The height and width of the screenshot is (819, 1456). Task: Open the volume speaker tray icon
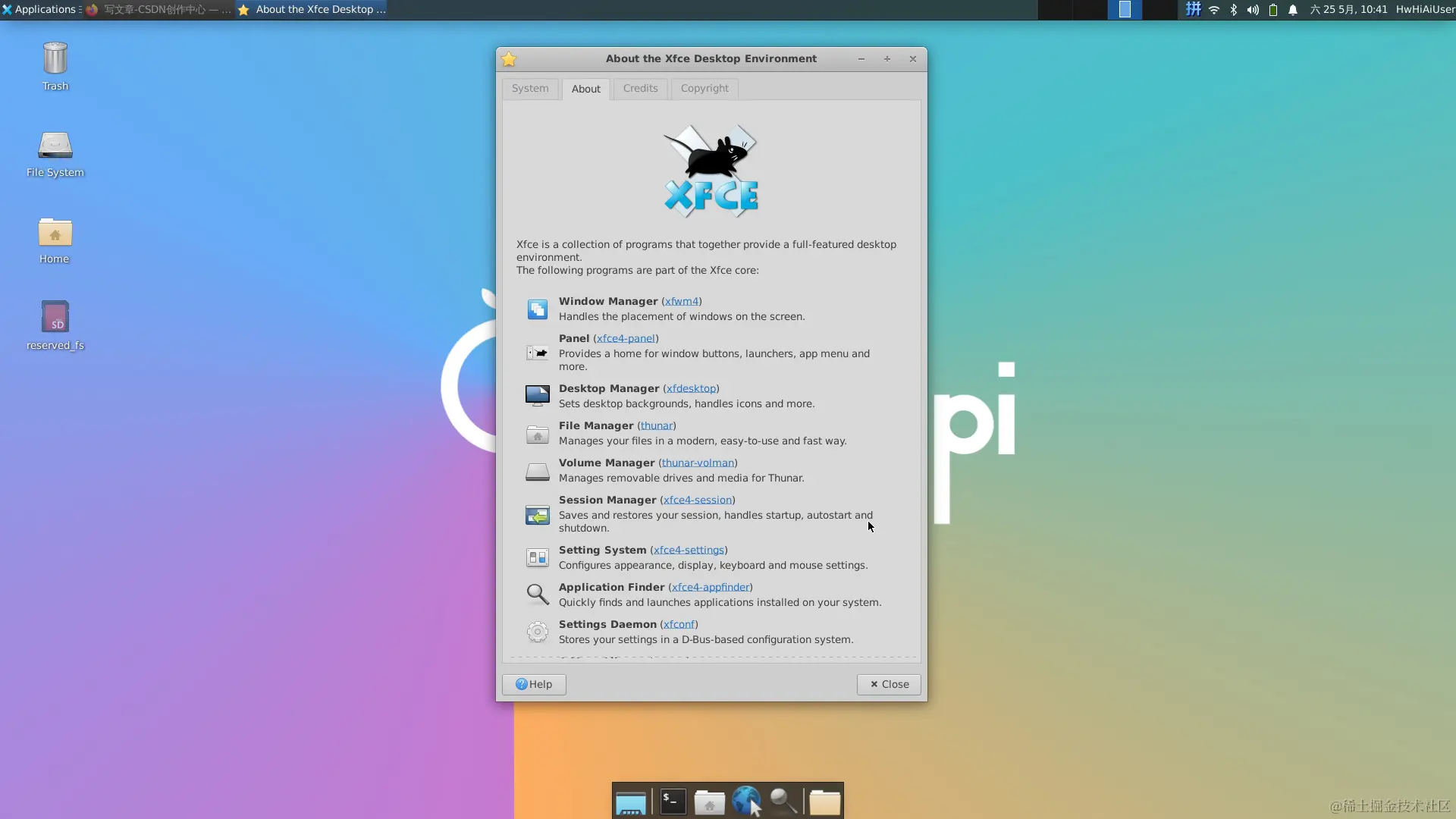click(1253, 10)
